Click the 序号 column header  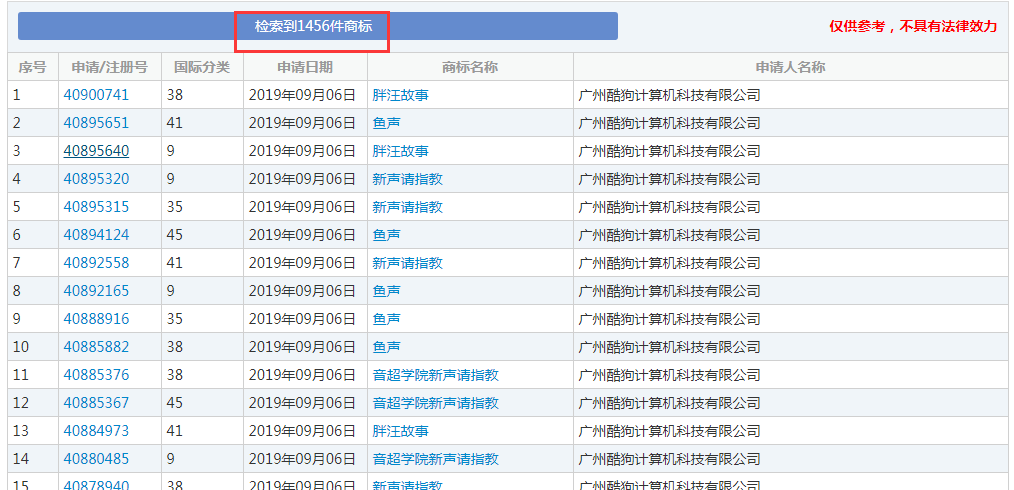click(32, 67)
